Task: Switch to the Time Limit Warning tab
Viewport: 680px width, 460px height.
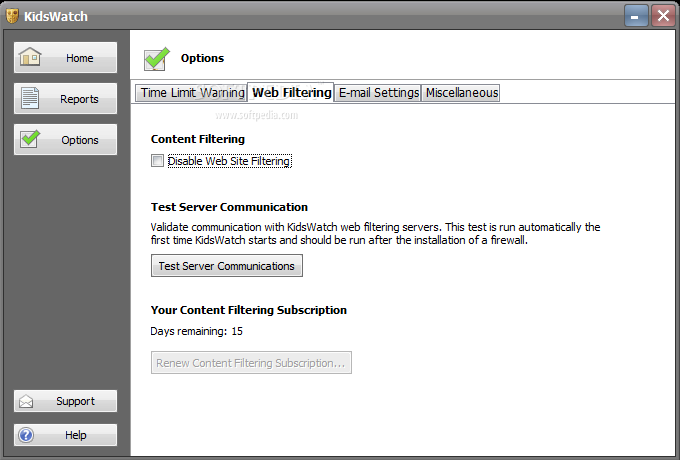Action: [x=191, y=93]
